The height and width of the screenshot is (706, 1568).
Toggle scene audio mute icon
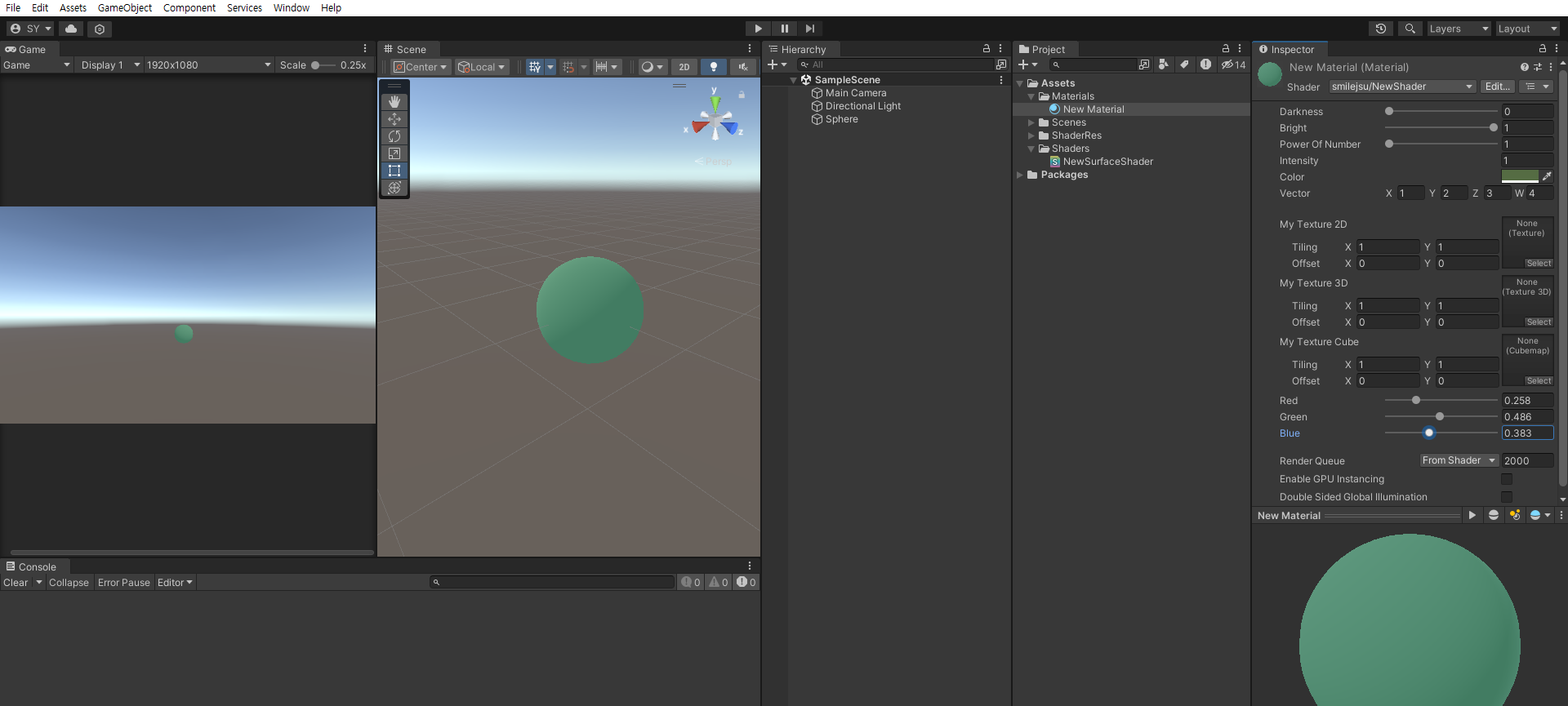coord(743,67)
